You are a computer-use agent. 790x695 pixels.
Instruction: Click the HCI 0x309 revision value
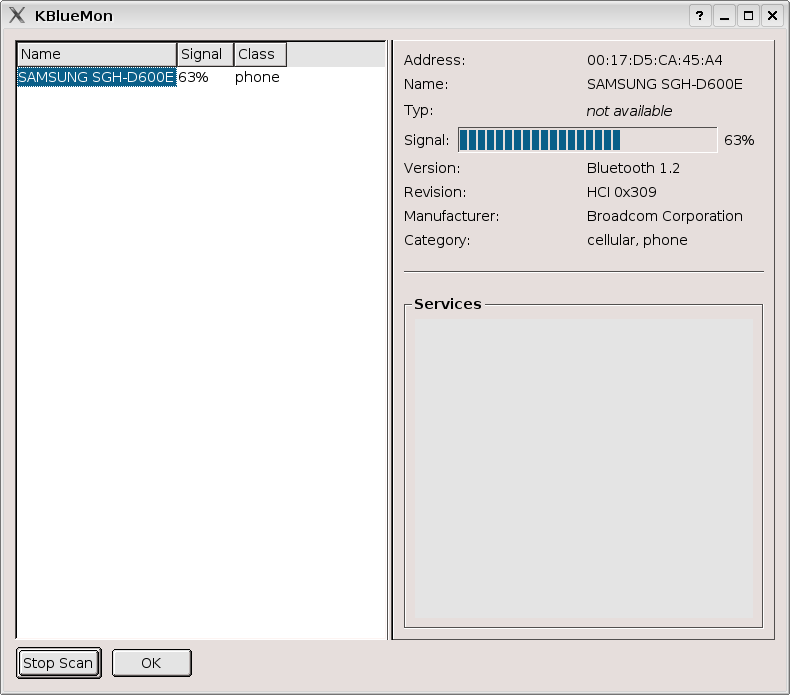click(x=622, y=192)
